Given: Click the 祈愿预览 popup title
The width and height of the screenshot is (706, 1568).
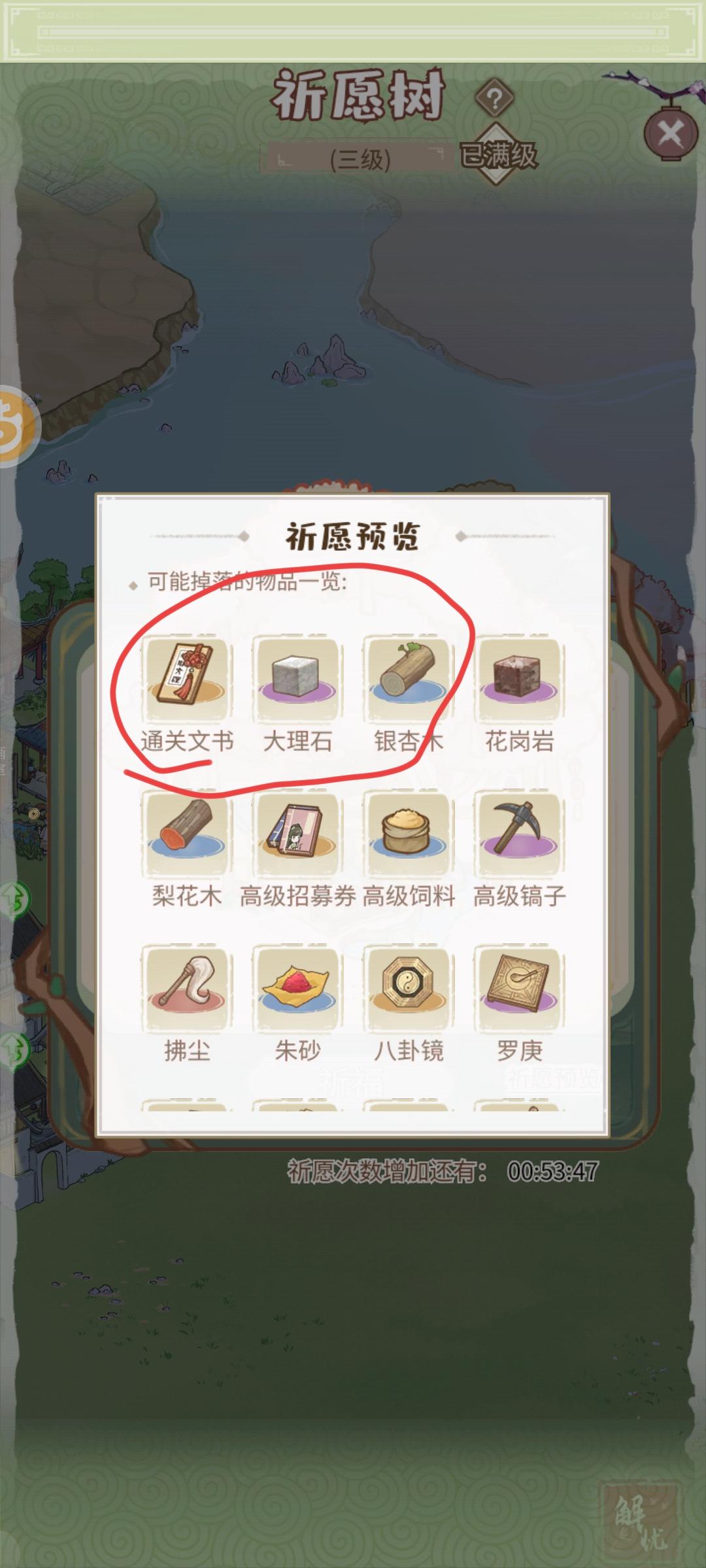Looking at the screenshot, I should click(352, 536).
